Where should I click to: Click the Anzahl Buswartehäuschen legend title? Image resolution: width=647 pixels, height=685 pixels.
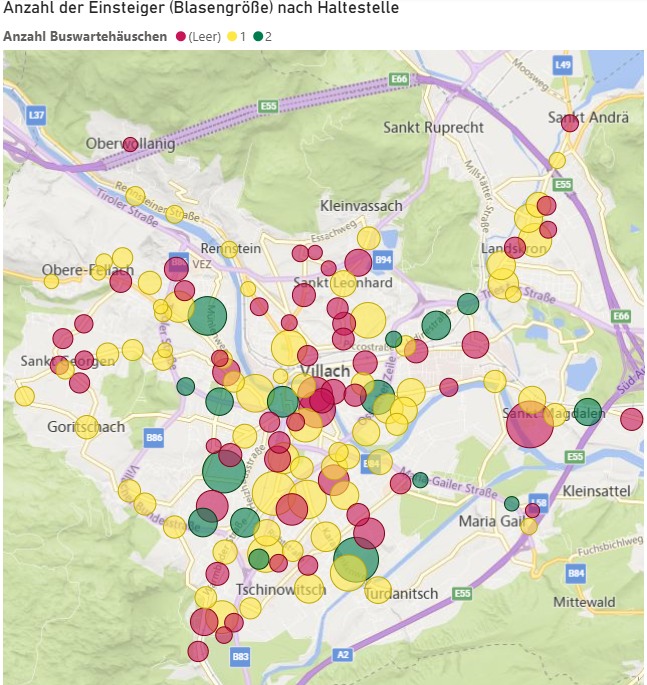pyautogui.click(x=85, y=37)
